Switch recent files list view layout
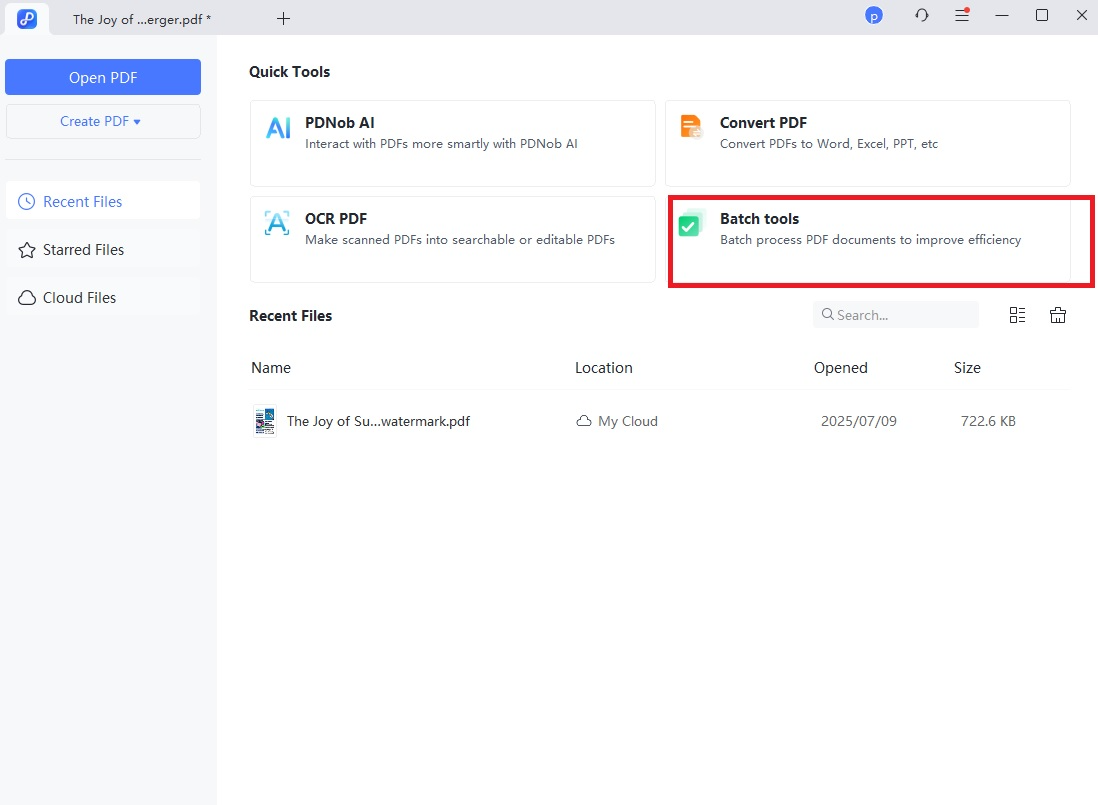1098x805 pixels. [1017, 315]
